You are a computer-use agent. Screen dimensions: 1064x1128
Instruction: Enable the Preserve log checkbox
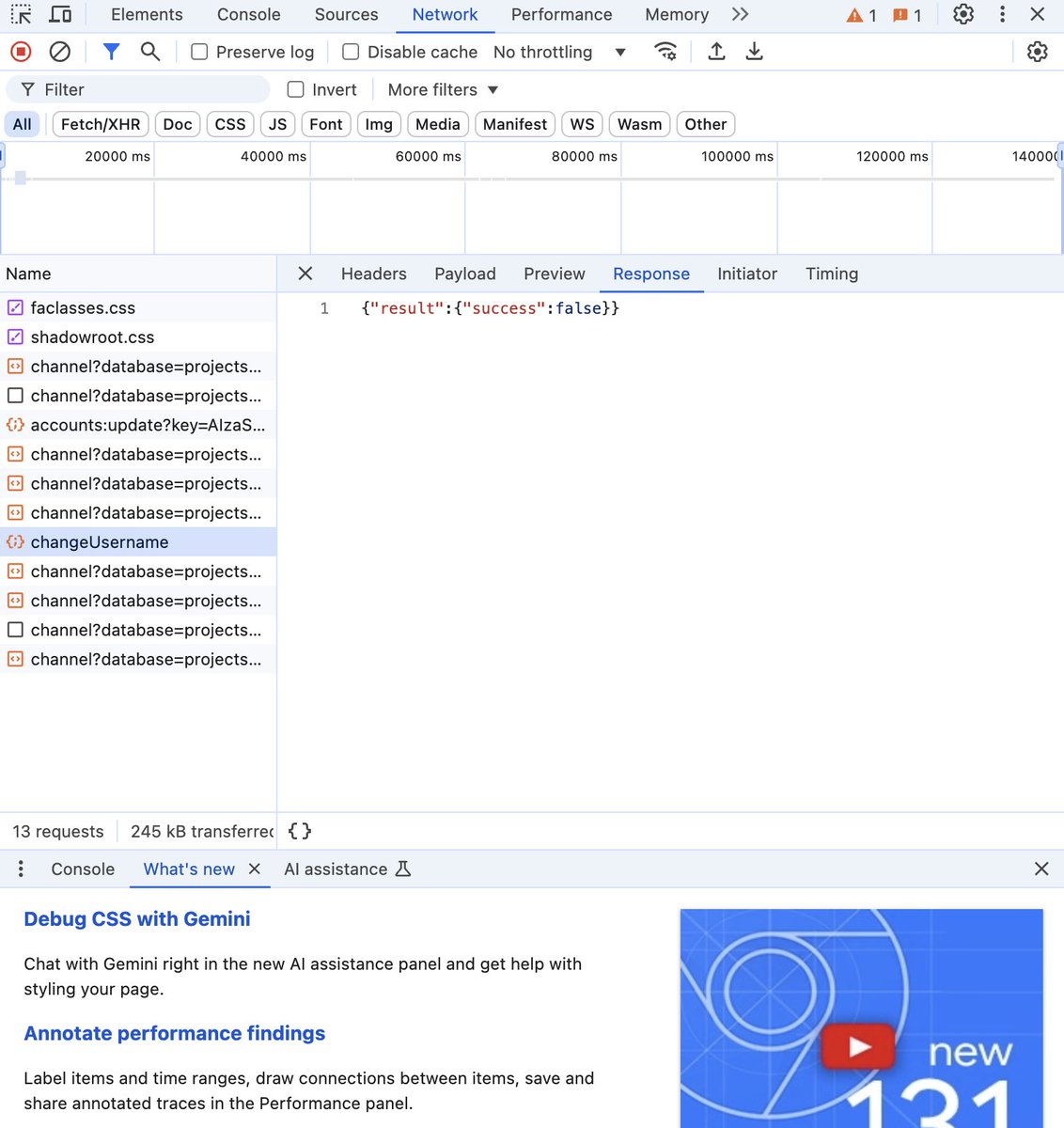[x=199, y=52]
